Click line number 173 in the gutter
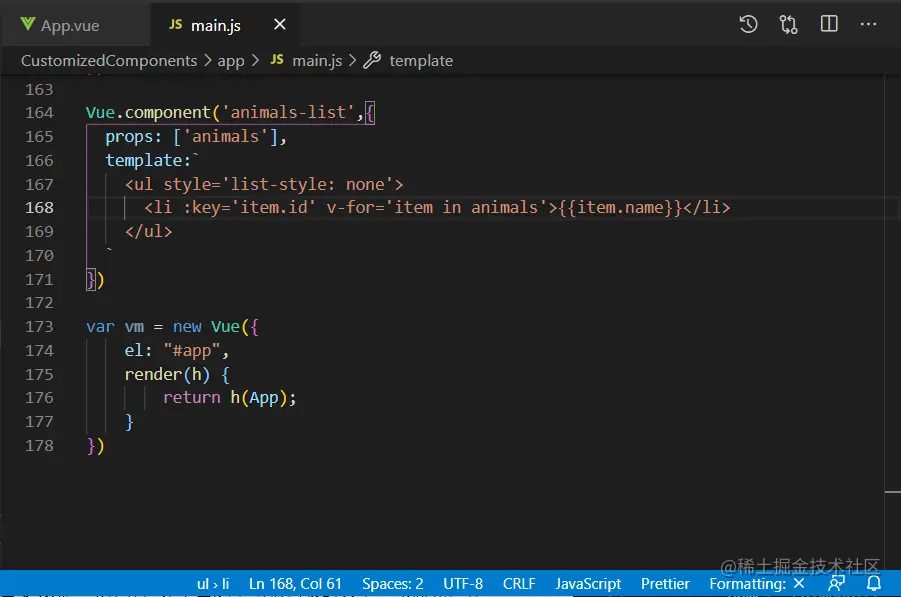 (39, 326)
